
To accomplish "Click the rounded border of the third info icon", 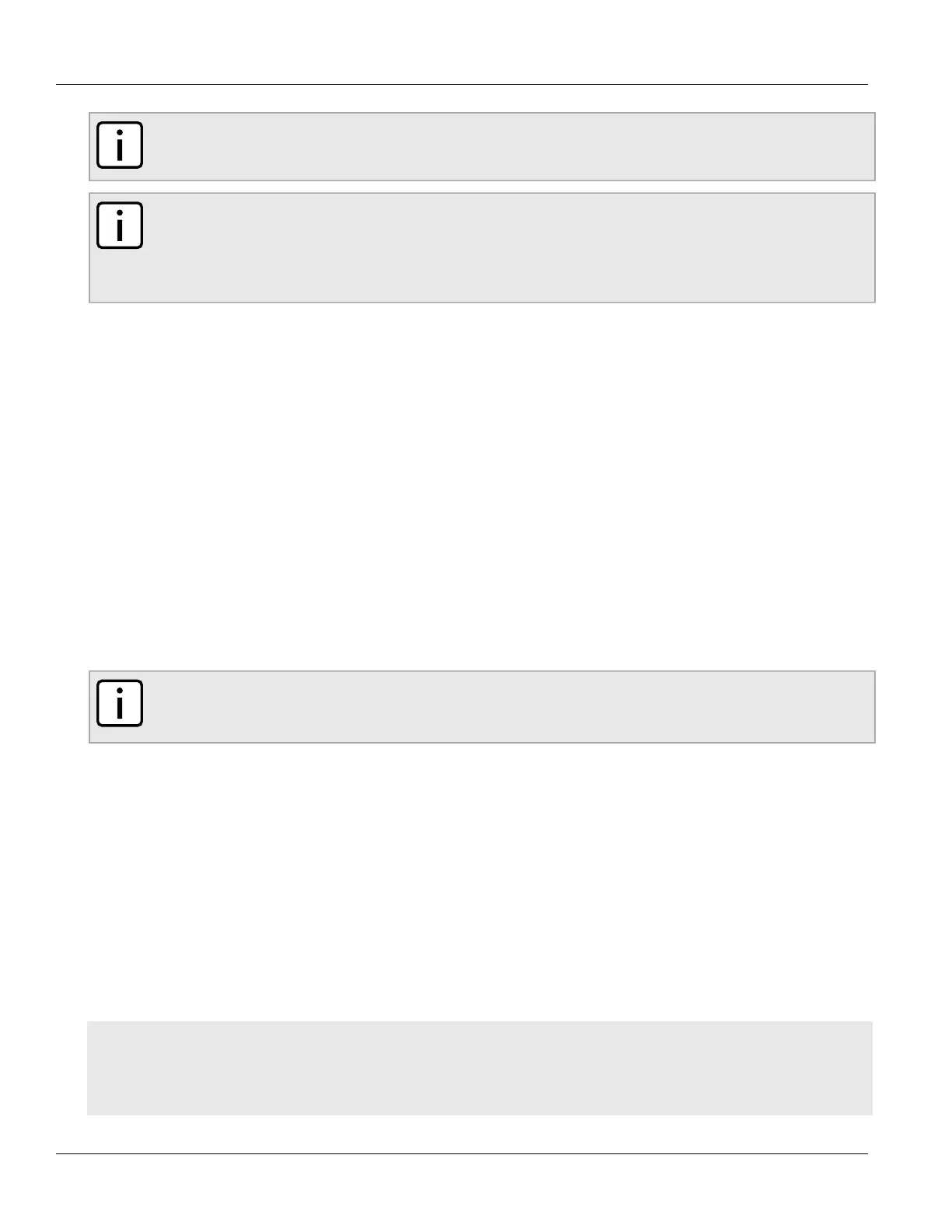I will point(99,703).
